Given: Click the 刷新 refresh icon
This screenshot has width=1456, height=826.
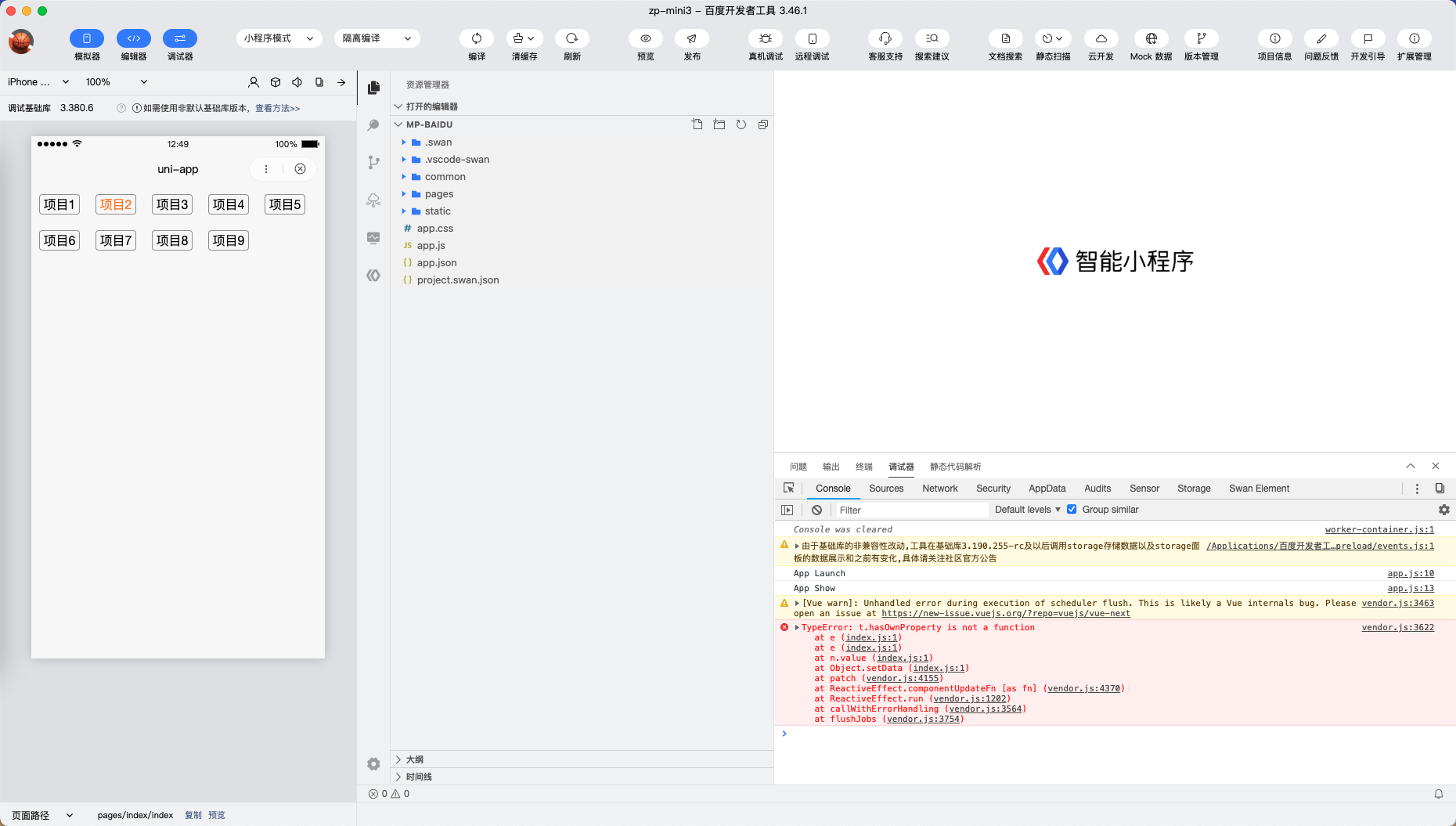Looking at the screenshot, I should click(x=571, y=38).
